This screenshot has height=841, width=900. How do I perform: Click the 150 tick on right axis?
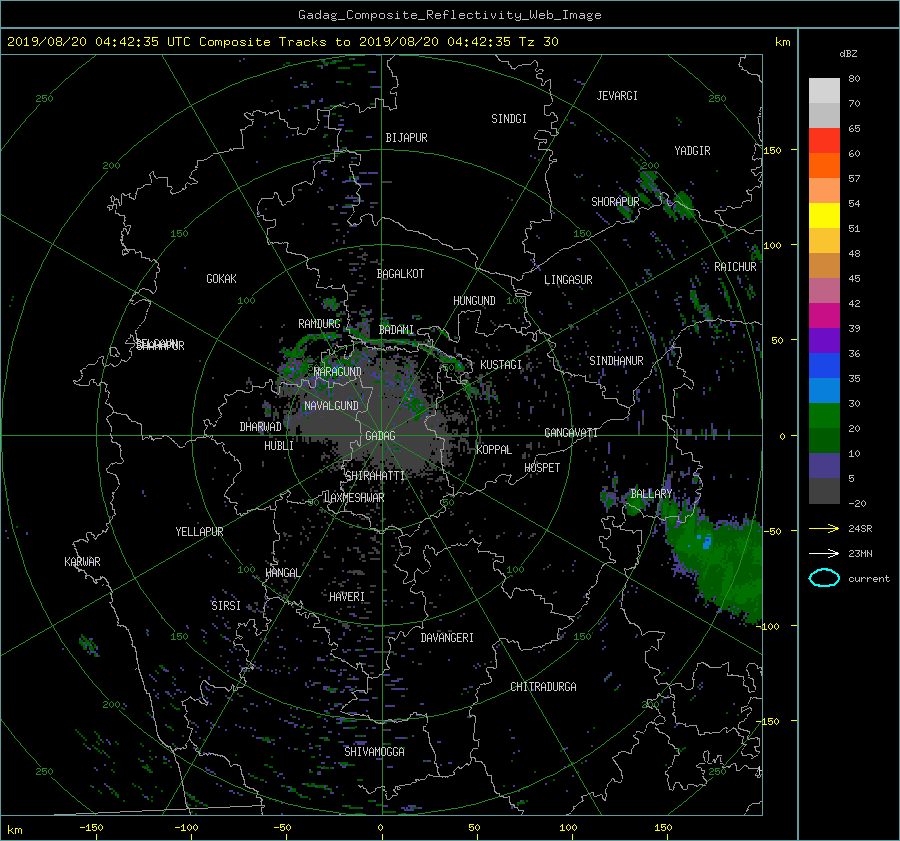(773, 150)
